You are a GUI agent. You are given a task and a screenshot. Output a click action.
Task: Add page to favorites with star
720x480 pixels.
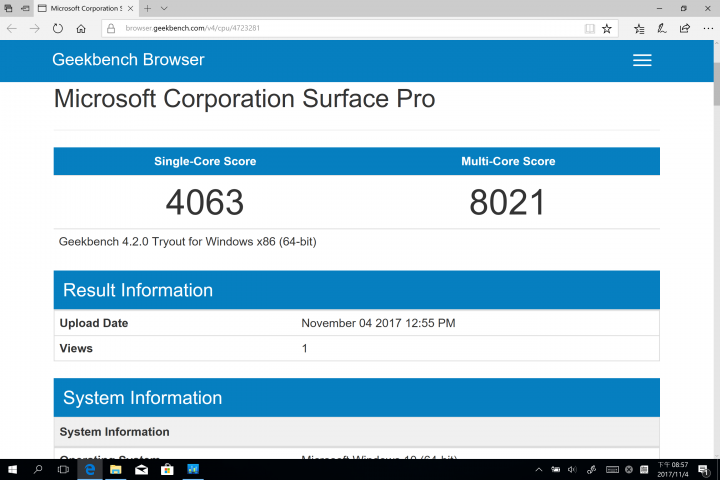coord(607,28)
